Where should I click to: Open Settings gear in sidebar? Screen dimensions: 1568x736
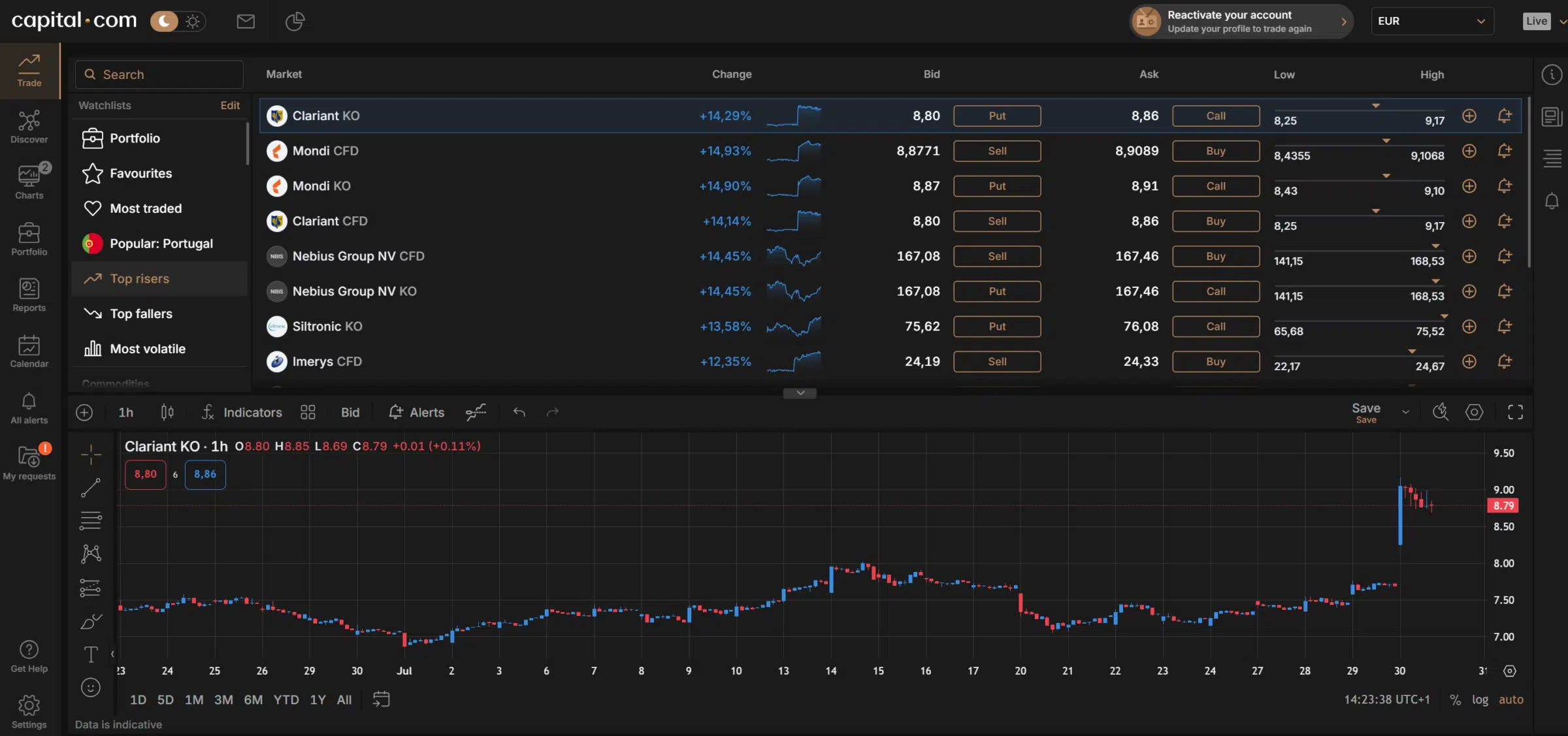click(29, 712)
